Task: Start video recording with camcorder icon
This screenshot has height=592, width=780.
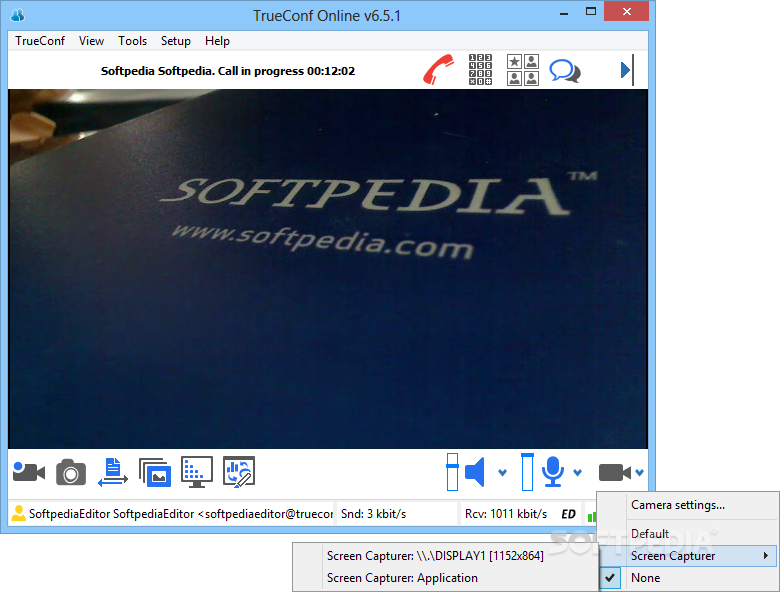Action: 29,472
